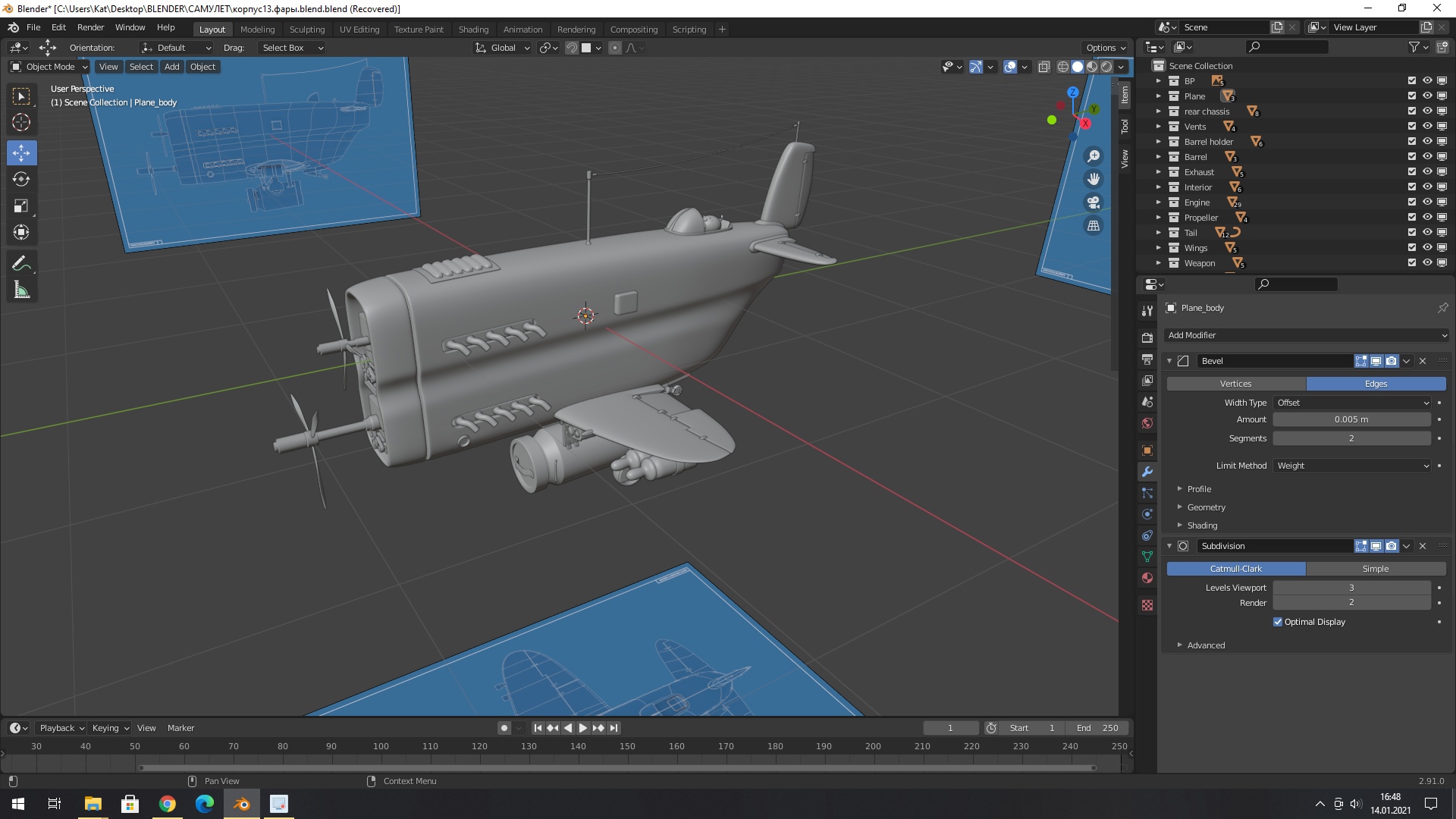
Task: Switch to Rendered viewport shading
Action: pos(1106,67)
